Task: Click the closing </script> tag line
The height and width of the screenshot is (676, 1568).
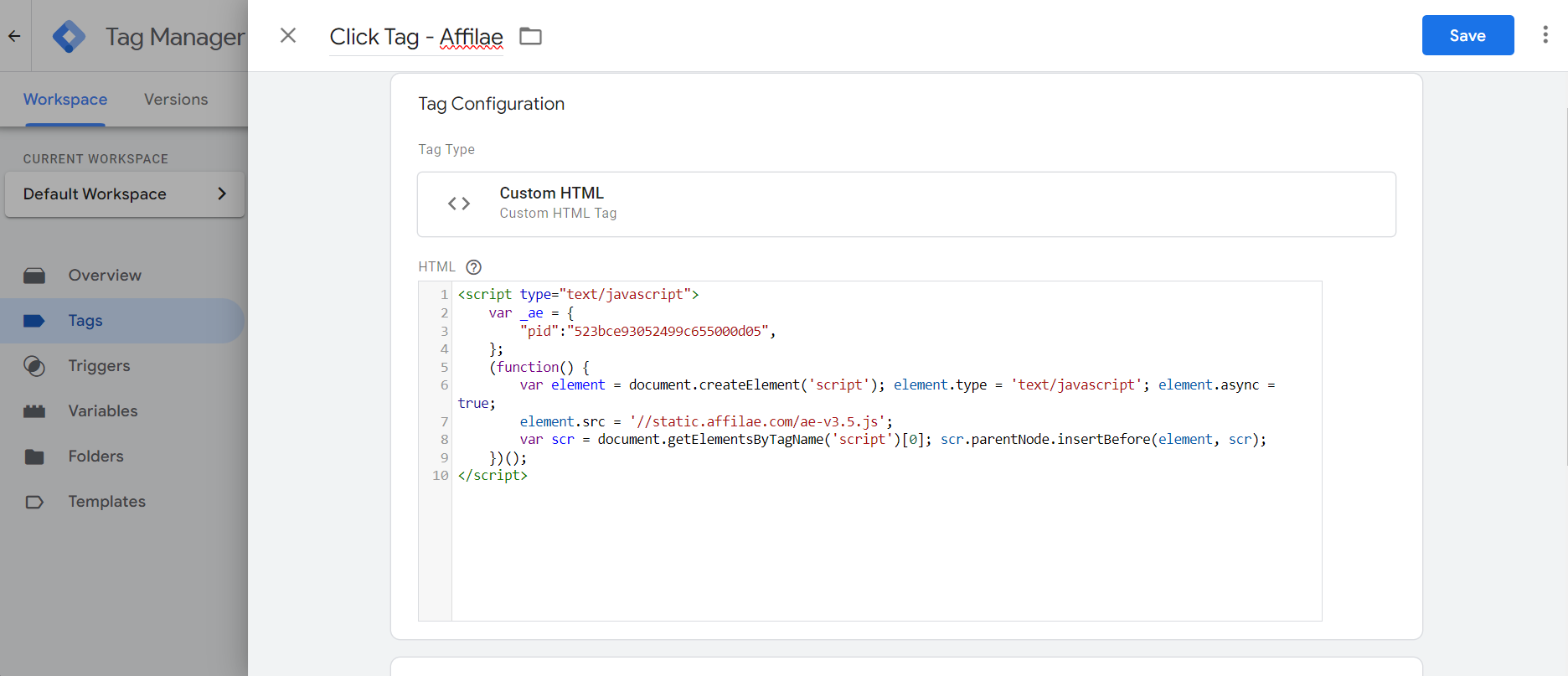Action: [x=493, y=476]
